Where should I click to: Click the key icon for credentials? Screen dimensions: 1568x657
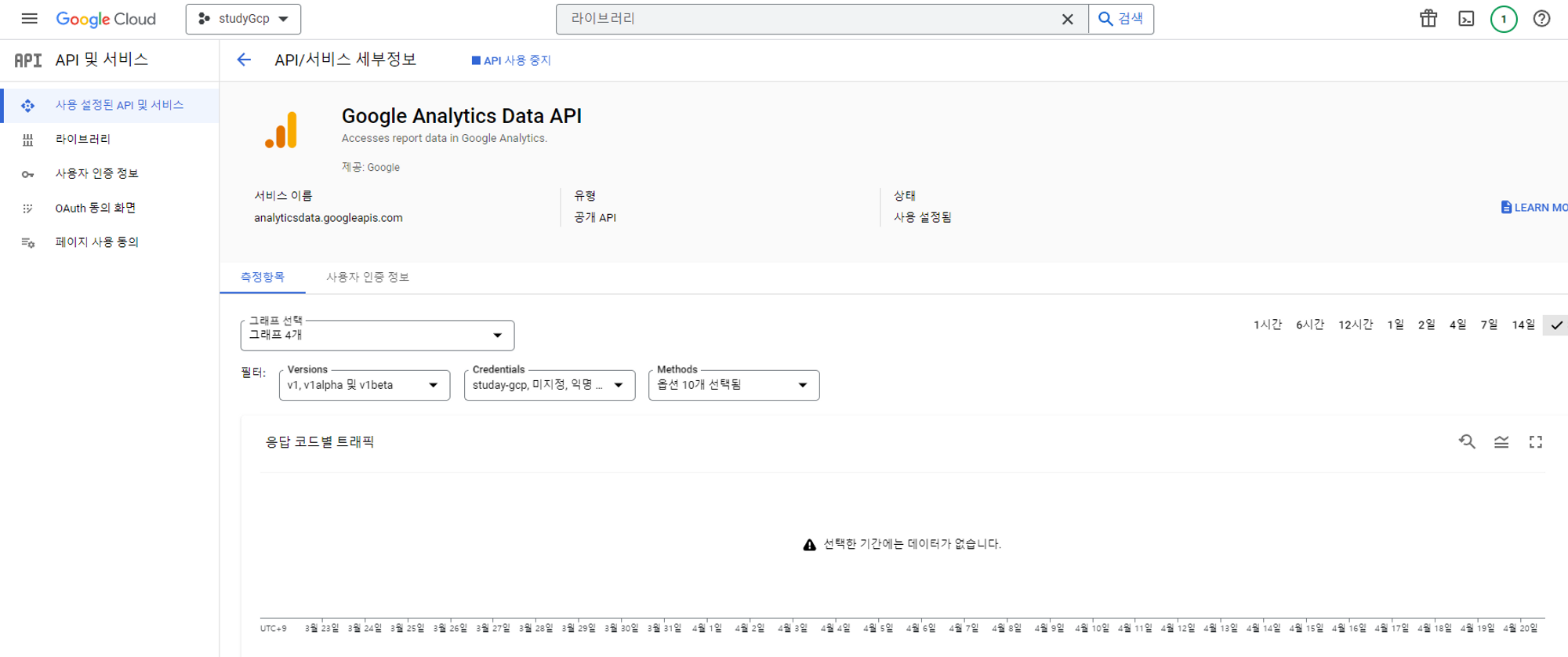coord(28,174)
